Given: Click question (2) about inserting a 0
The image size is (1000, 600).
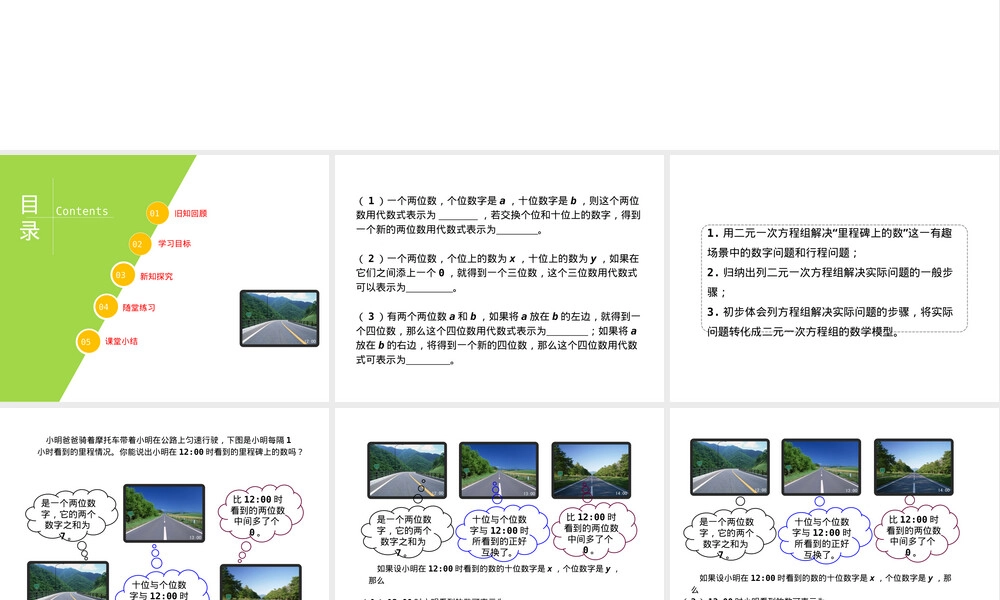Looking at the screenshot, I should [497, 273].
